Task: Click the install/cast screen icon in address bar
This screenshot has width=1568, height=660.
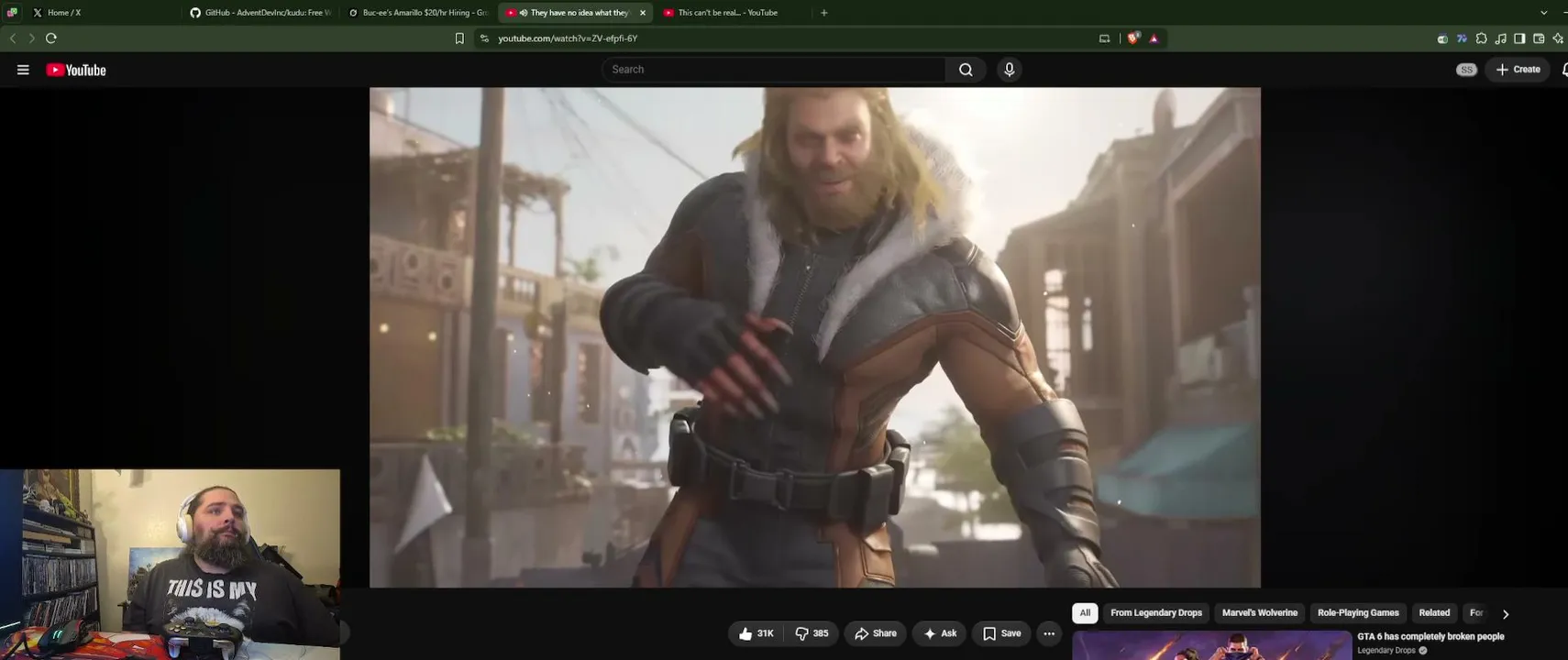Action: click(x=1104, y=38)
